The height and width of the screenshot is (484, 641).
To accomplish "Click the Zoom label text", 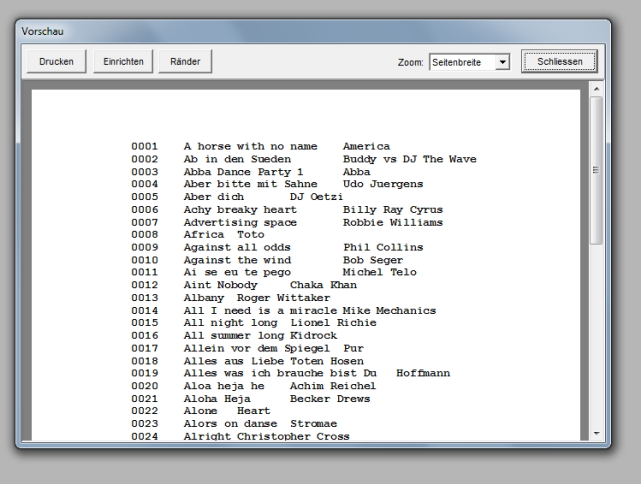I will tap(410, 63).
